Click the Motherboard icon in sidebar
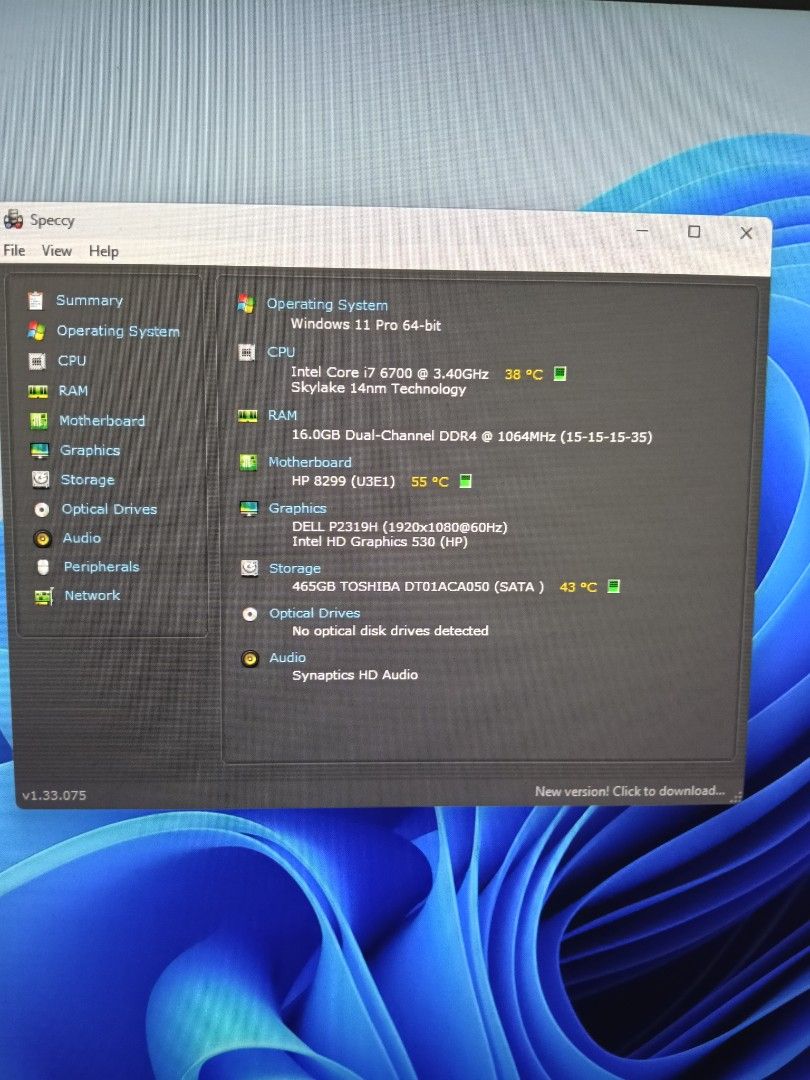Viewport: 810px width, 1080px height. coord(39,421)
